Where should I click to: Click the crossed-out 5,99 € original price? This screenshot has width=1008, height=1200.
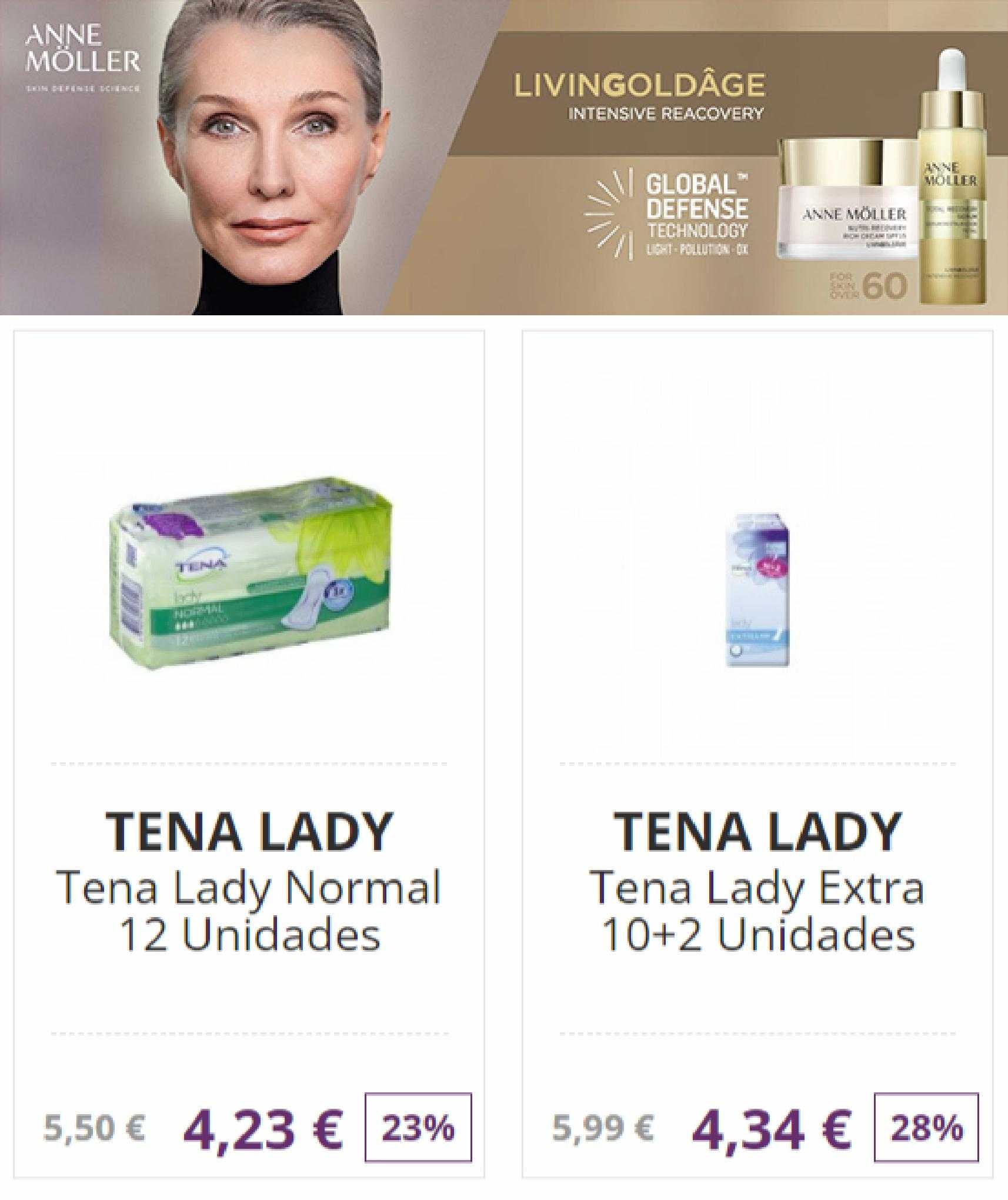tap(603, 1128)
